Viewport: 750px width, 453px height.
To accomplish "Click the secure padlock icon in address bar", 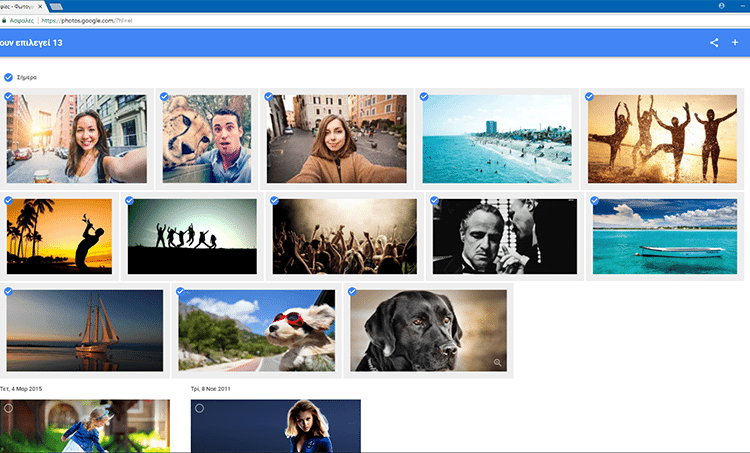I will 4,21.
